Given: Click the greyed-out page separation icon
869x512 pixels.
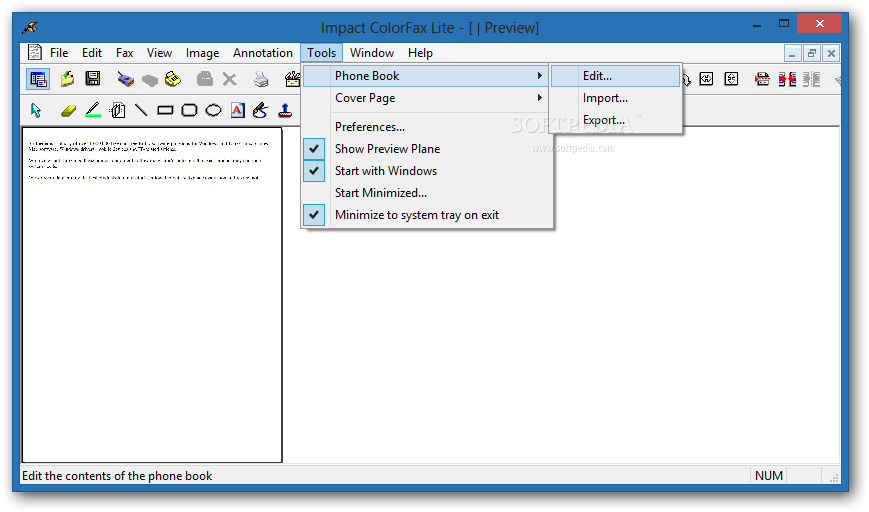Looking at the screenshot, I should tap(811, 79).
